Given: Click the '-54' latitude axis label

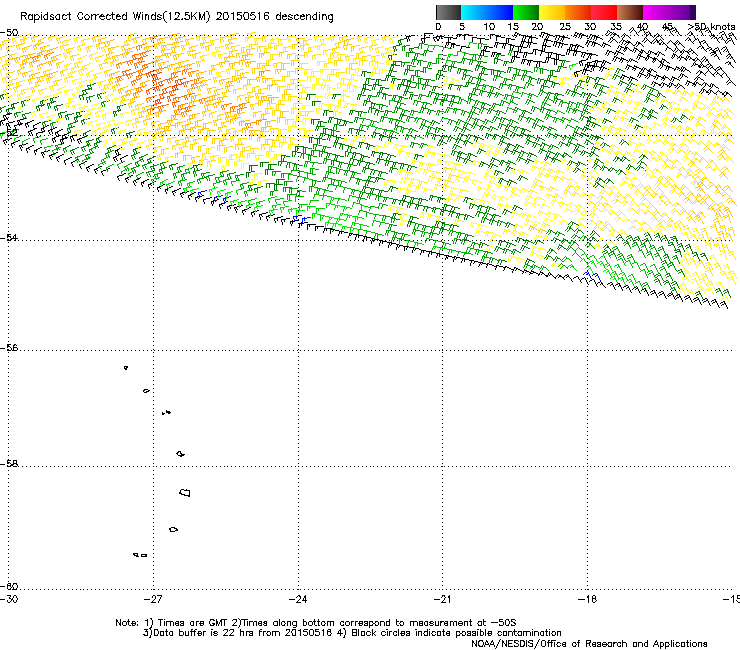Looking at the screenshot, I should pyautogui.click(x=9, y=237).
